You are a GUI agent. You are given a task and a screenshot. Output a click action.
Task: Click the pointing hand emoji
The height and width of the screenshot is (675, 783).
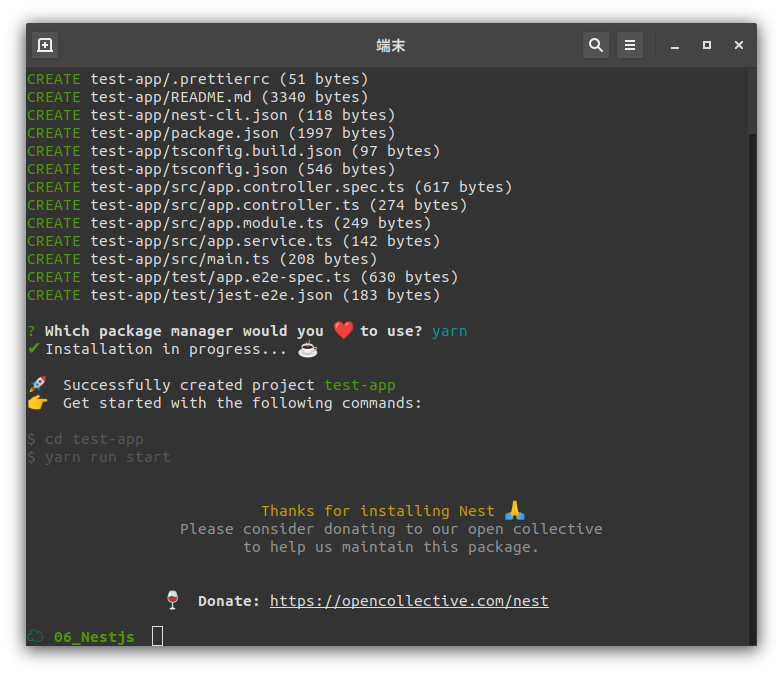click(x=38, y=402)
